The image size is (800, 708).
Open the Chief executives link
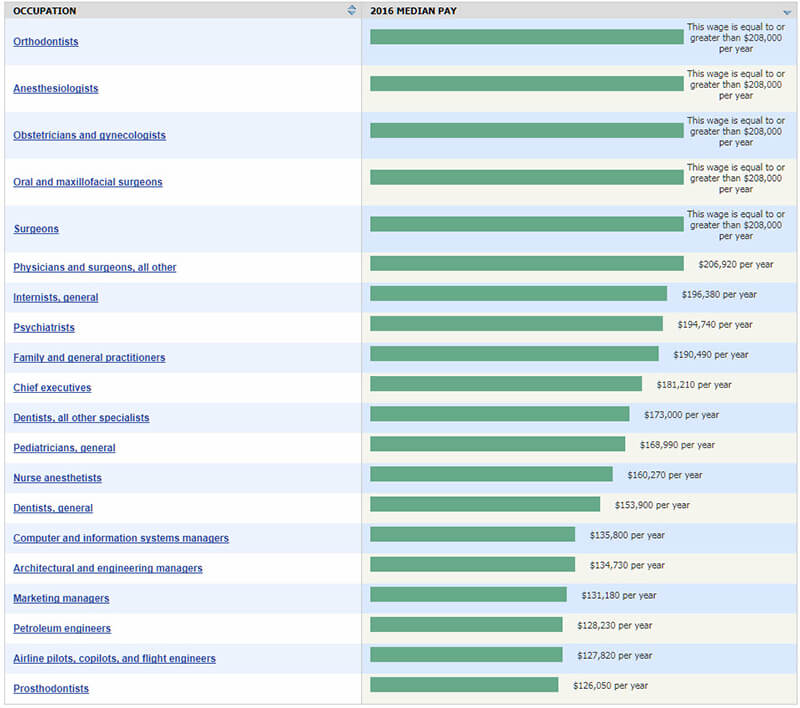(52, 388)
